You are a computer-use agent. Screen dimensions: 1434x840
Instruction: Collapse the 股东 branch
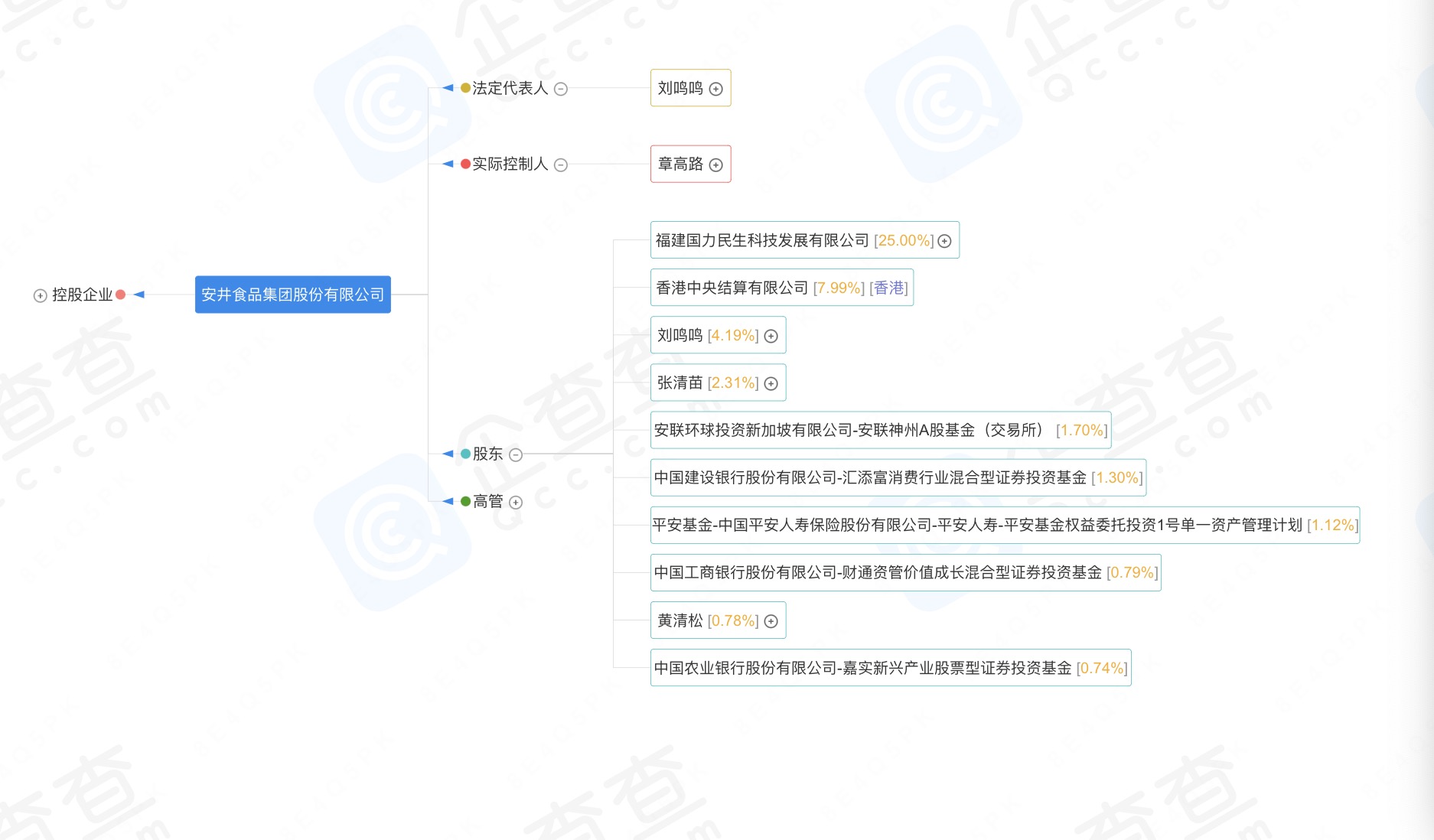516,454
